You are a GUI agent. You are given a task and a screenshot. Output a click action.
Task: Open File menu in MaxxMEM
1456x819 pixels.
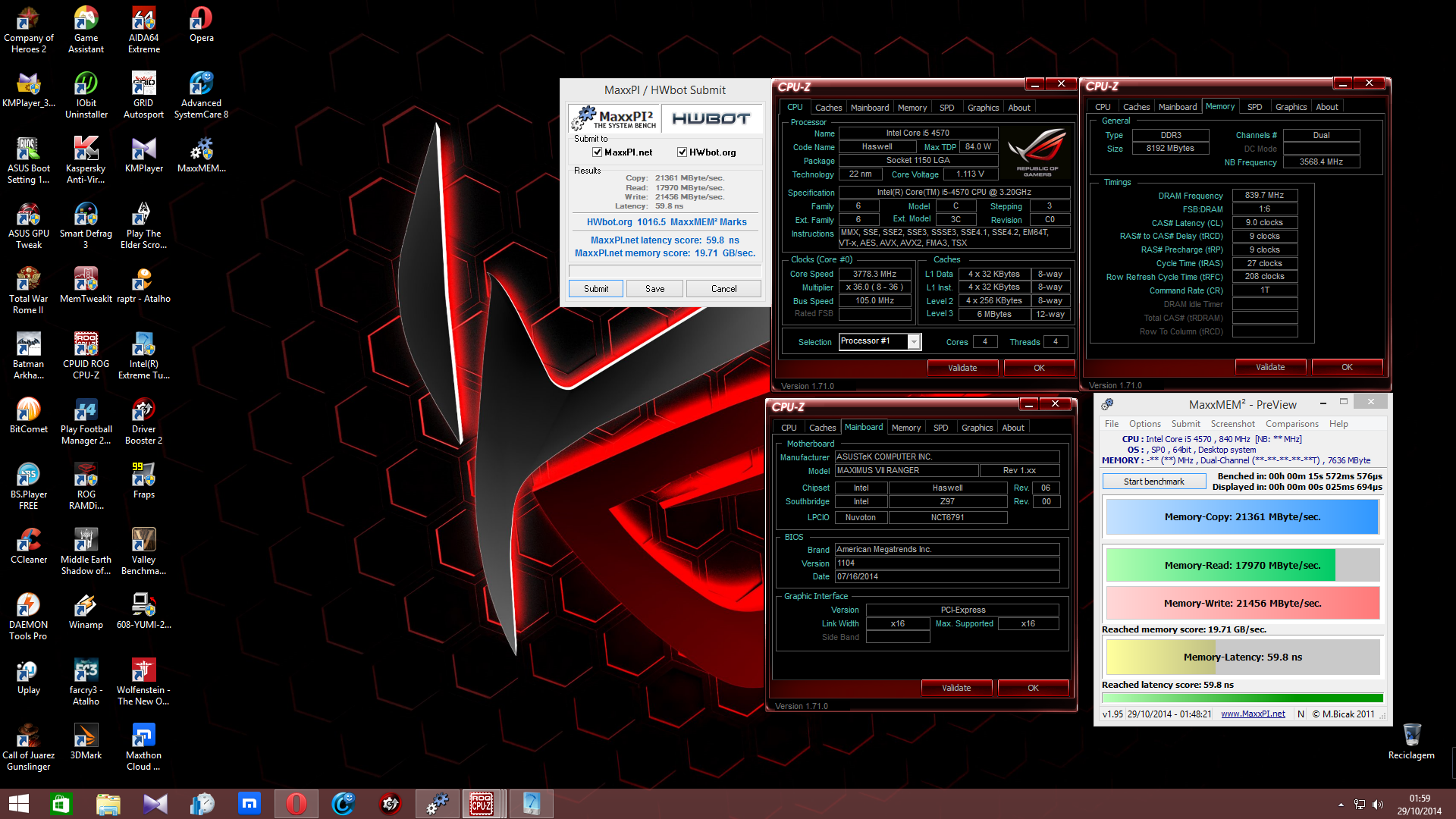tap(1112, 424)
